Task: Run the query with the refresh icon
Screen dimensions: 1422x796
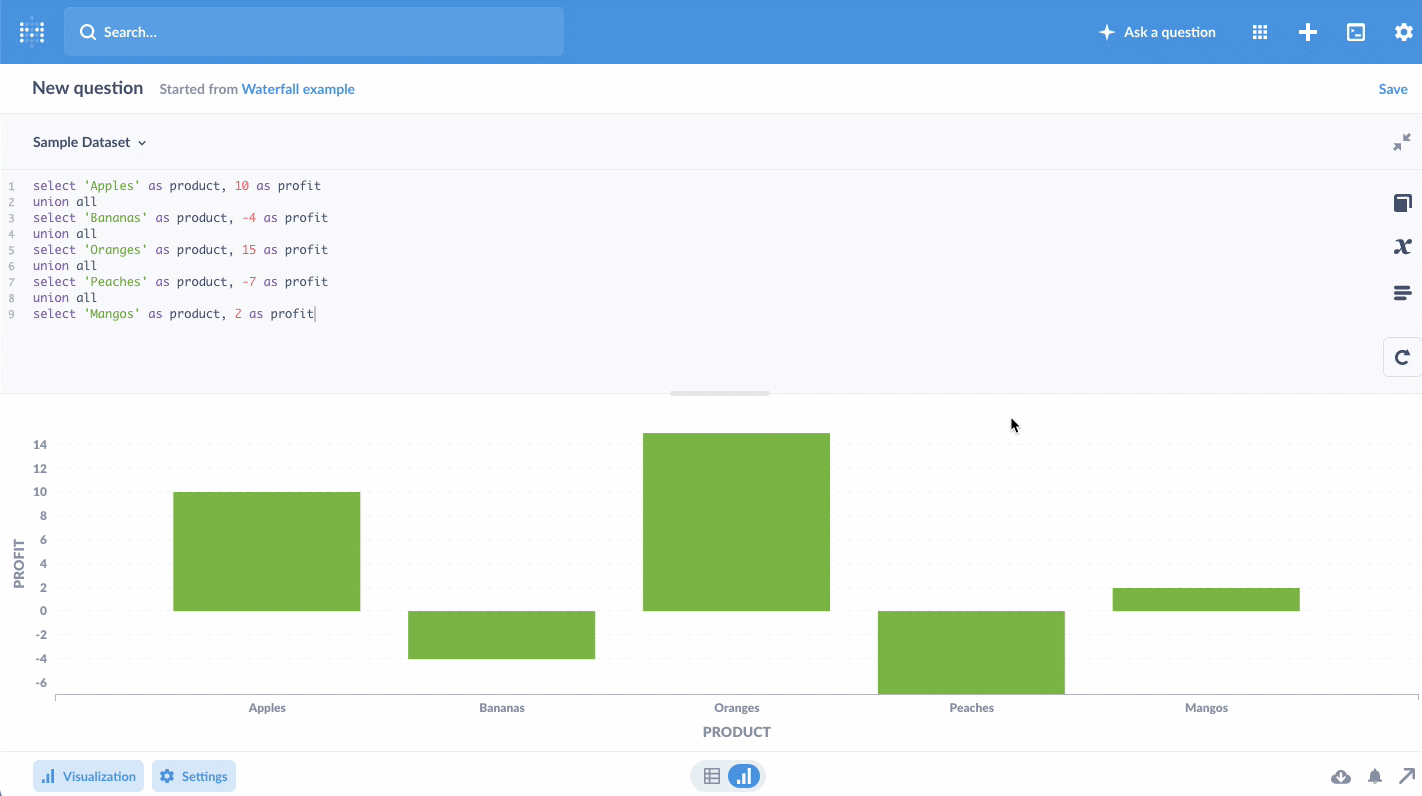Action: (x=1402, y=356)
